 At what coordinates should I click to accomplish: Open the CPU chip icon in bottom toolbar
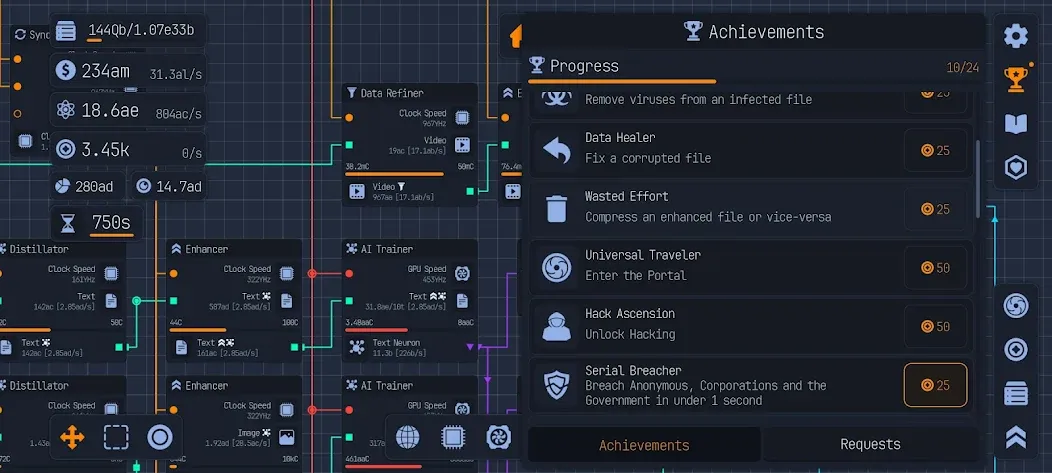pyautogui.click(x=453, y=437)
